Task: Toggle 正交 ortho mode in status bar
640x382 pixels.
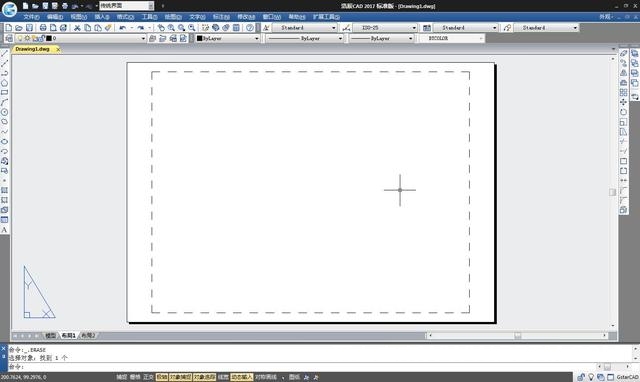Action: 148,377
